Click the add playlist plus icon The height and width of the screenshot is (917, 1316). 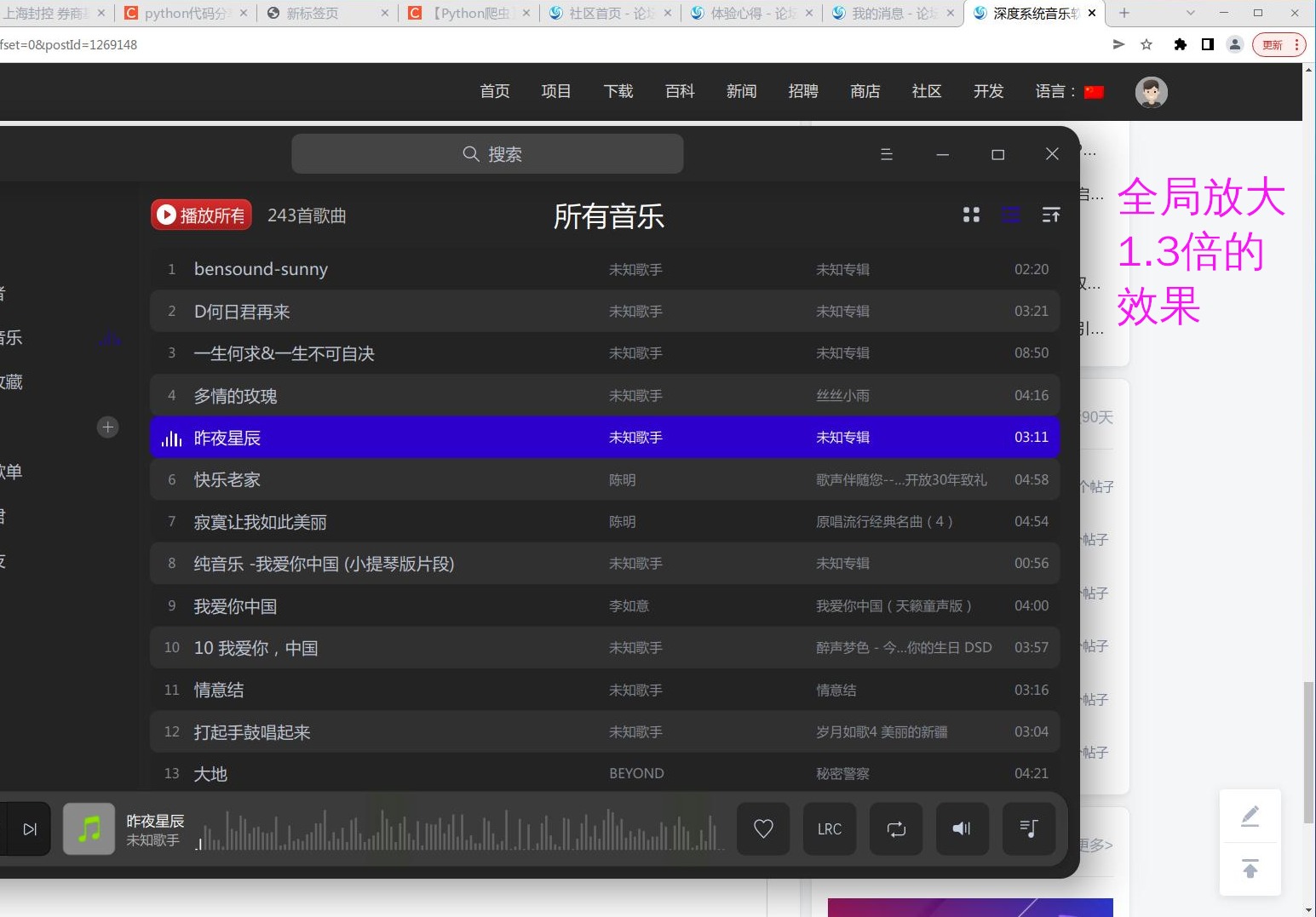[x=107, y=427]
